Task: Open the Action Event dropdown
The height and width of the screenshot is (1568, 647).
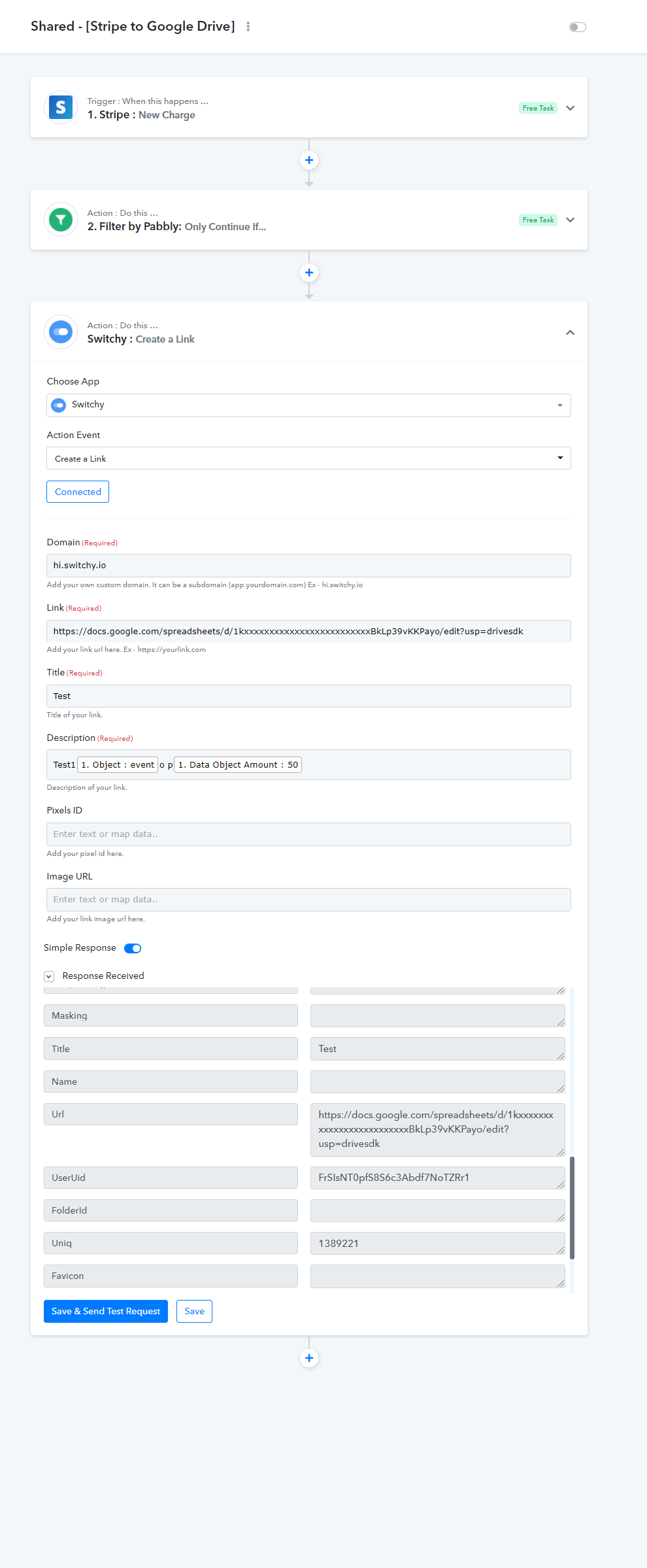Action: pyautogui.click(x=308, y=458)
